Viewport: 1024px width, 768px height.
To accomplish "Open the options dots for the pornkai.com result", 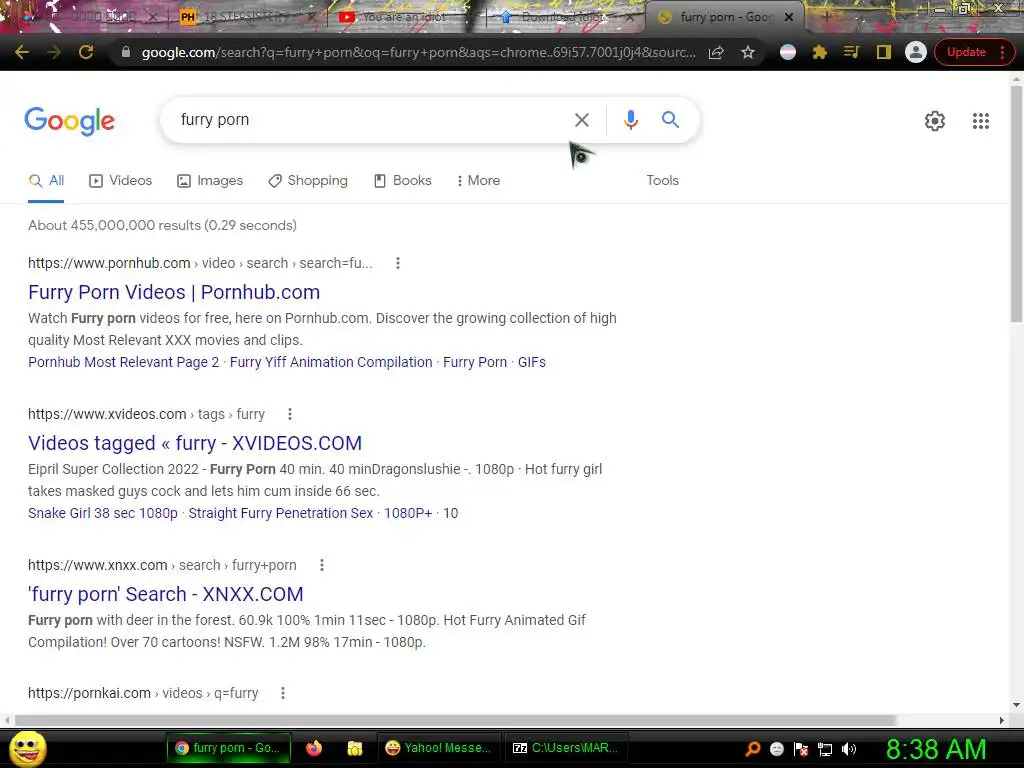I will tap(283, 693).
